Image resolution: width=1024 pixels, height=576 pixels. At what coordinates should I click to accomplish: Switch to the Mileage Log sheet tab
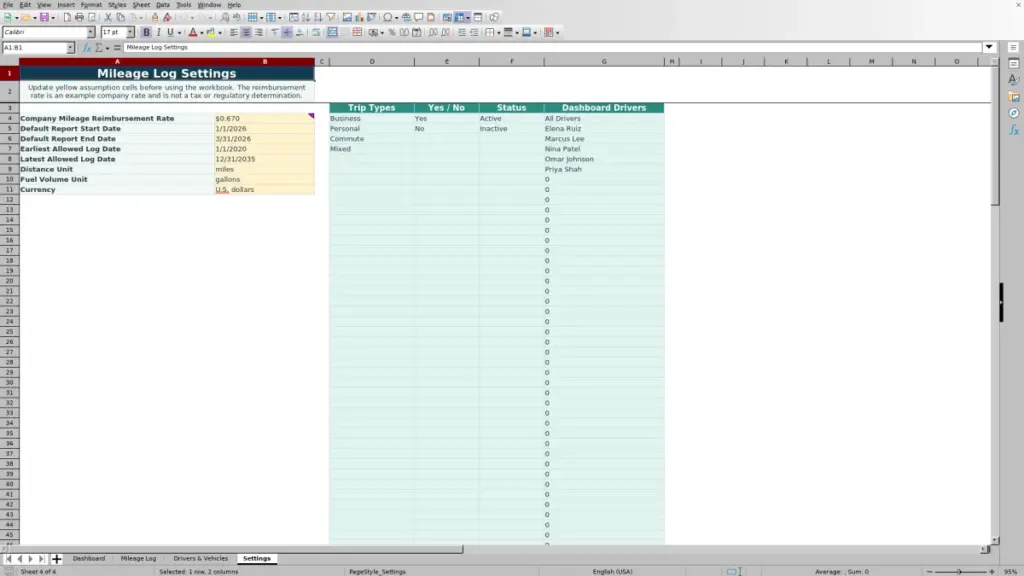click(138, 558)
